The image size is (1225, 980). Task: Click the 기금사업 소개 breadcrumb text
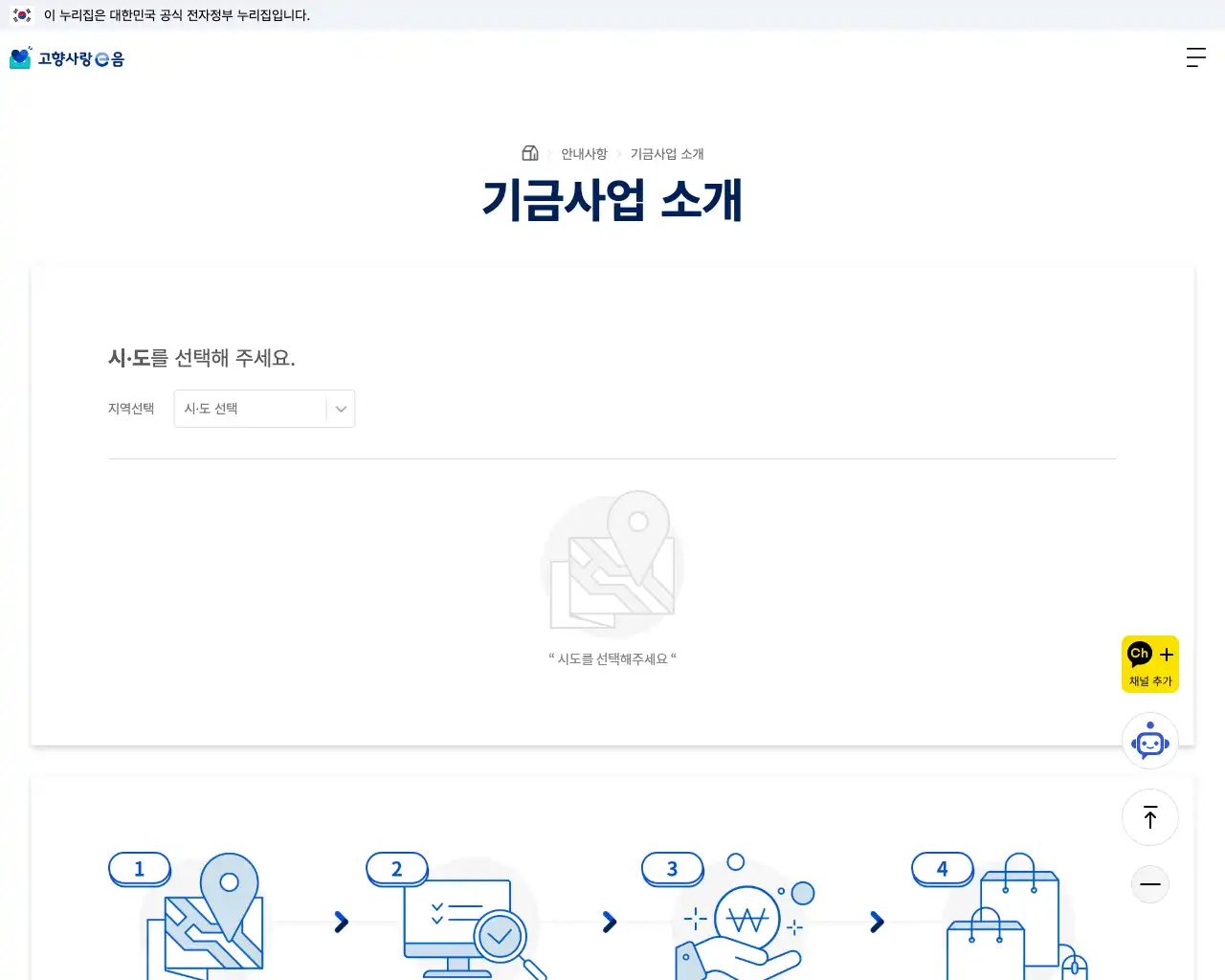(x=667, y=153)
